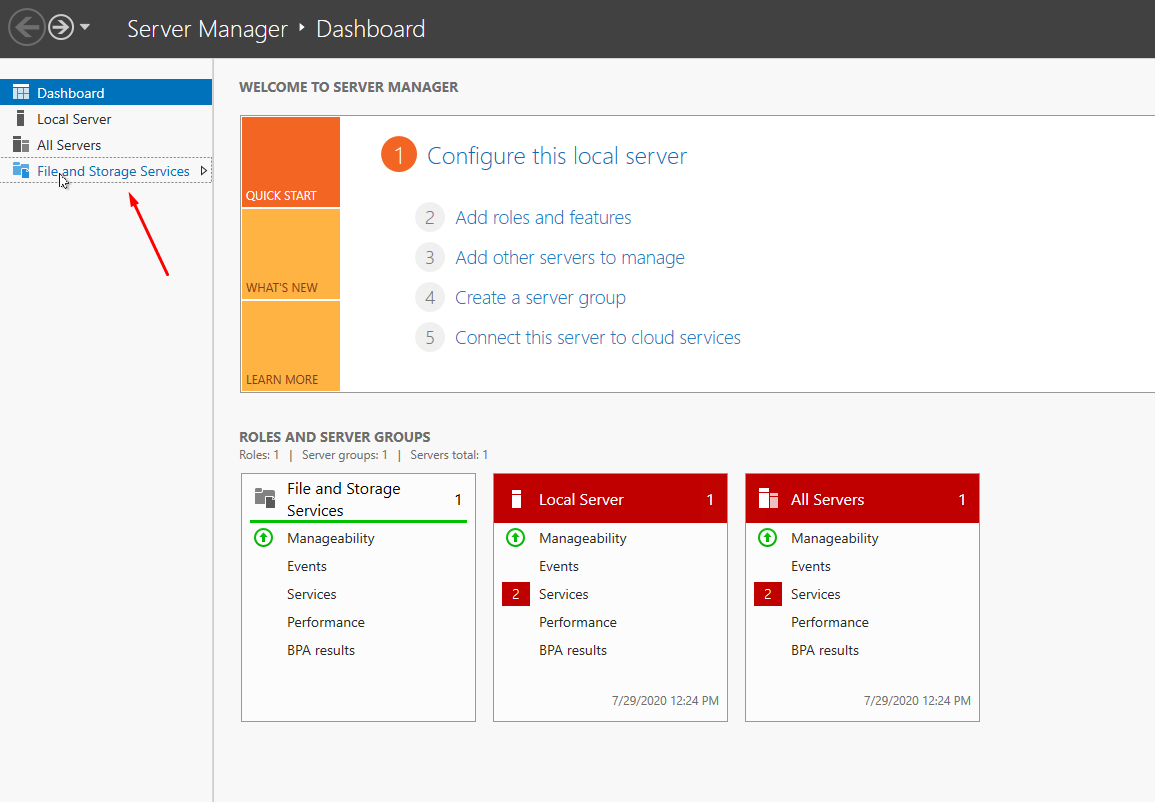Open the Quick Start tile
This screenshot has height=802, width=1155.
(x=290, y=162)
